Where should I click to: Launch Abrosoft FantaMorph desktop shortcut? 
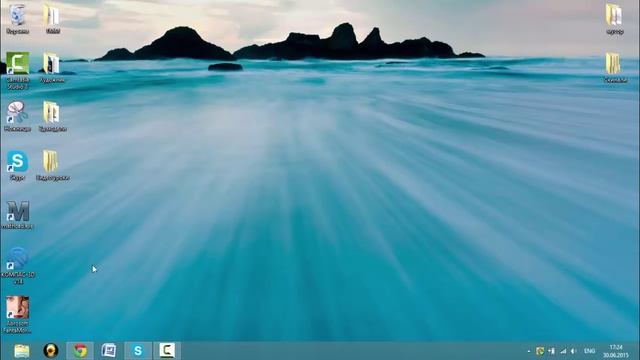pyautogui.click(x=18, y=314)
